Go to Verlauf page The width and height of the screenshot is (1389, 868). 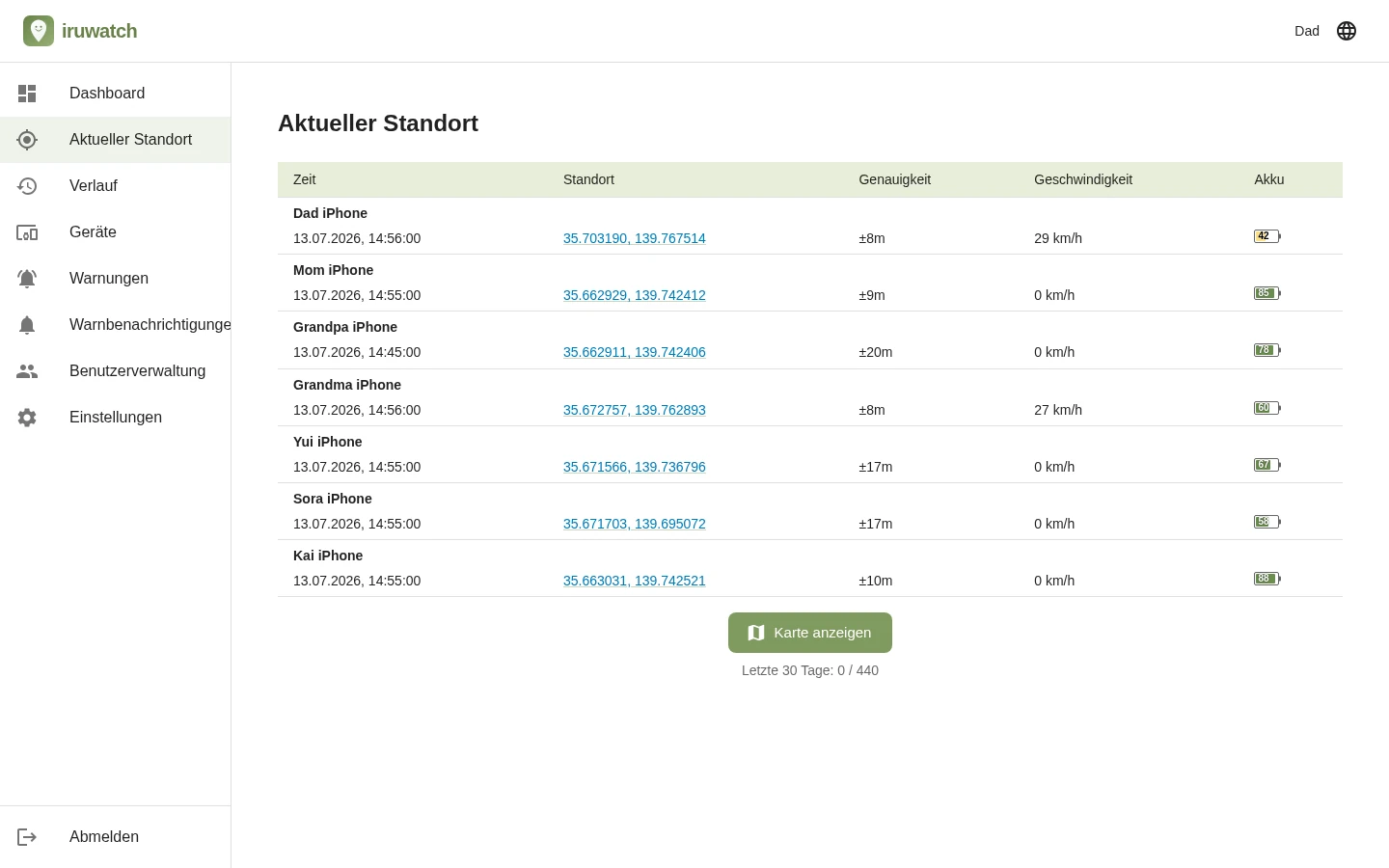click(116, 186)
